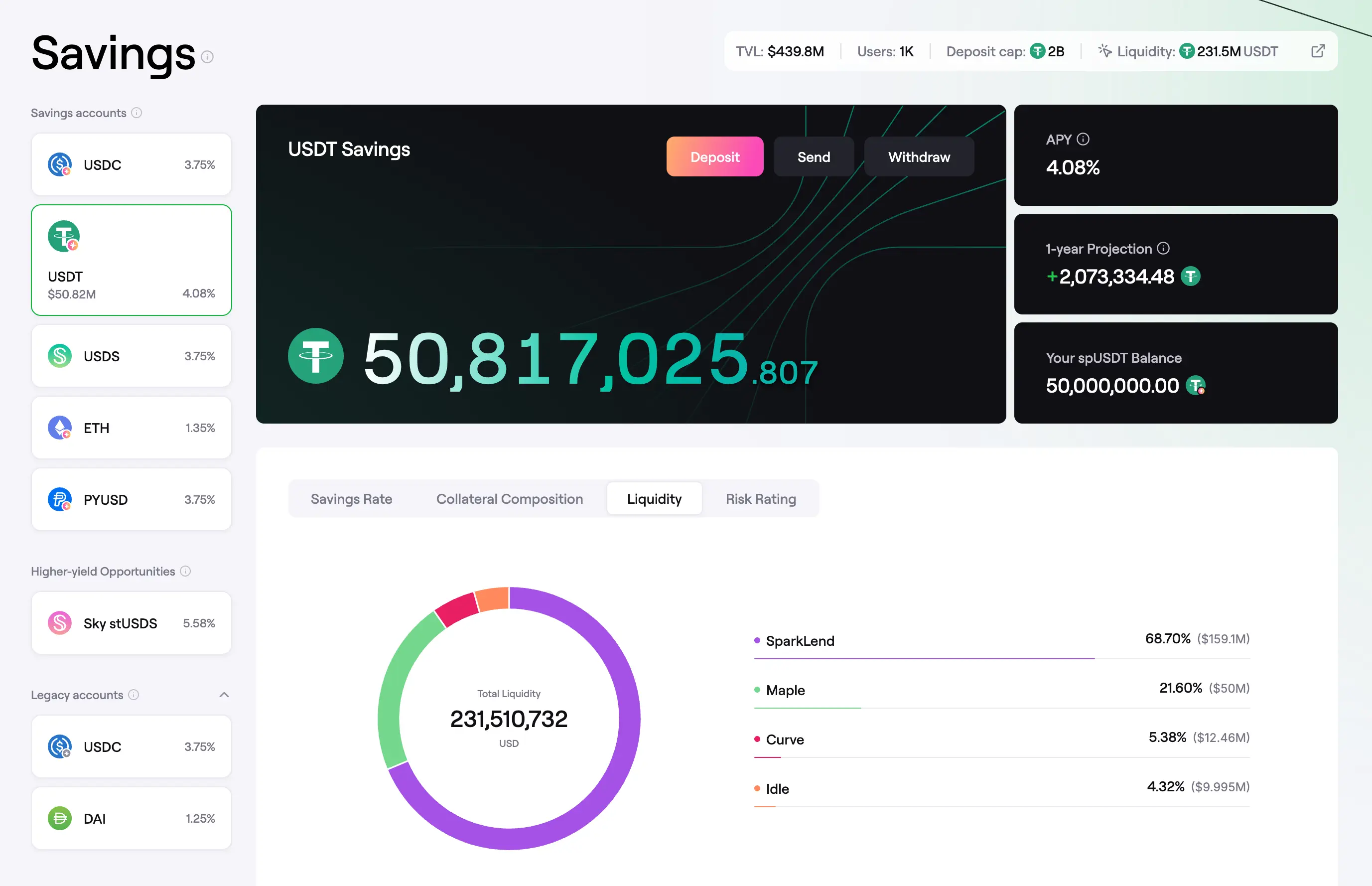Click the APY info icon
The image size is (1372, 886).
1083,139
